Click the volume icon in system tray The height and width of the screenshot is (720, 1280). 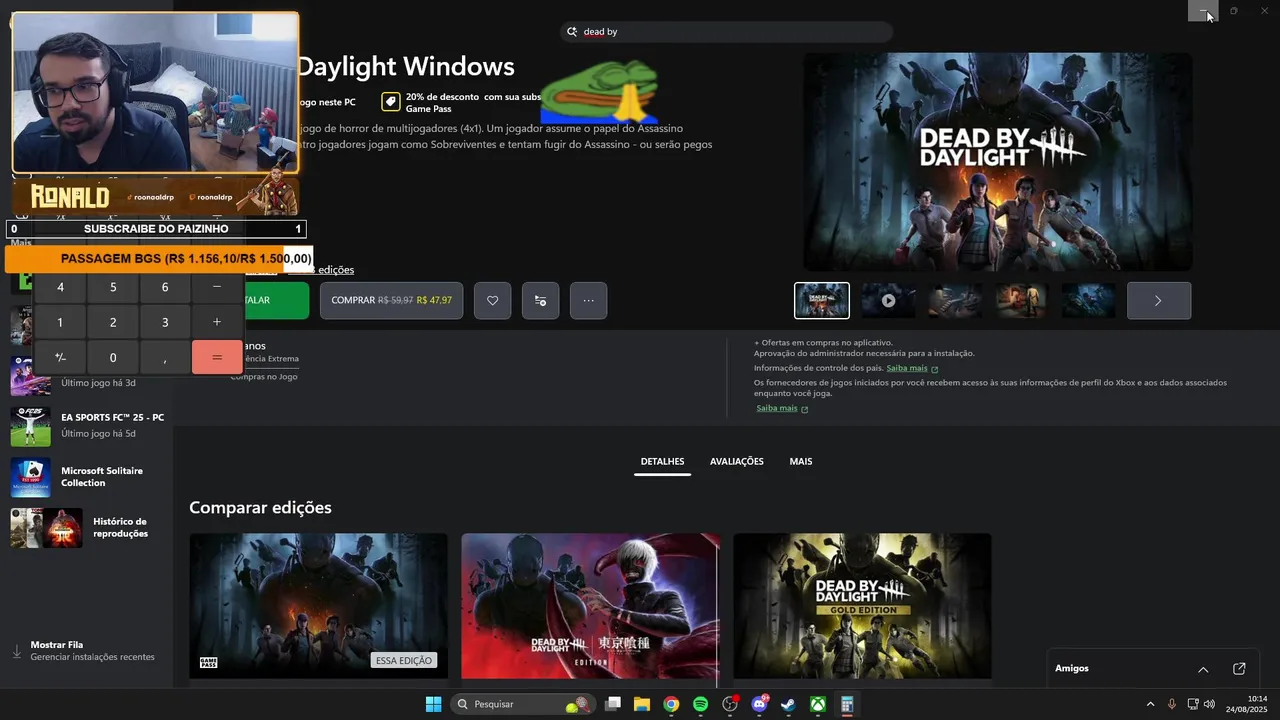pyautogui.click(x=1210, y=704)
